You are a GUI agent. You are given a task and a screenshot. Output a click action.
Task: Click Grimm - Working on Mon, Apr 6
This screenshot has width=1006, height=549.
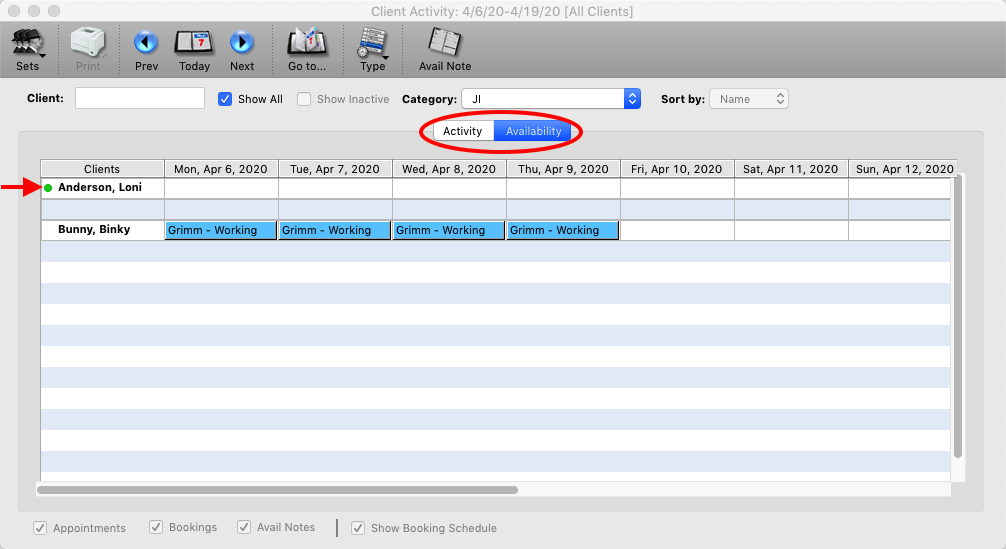(221, 230)
